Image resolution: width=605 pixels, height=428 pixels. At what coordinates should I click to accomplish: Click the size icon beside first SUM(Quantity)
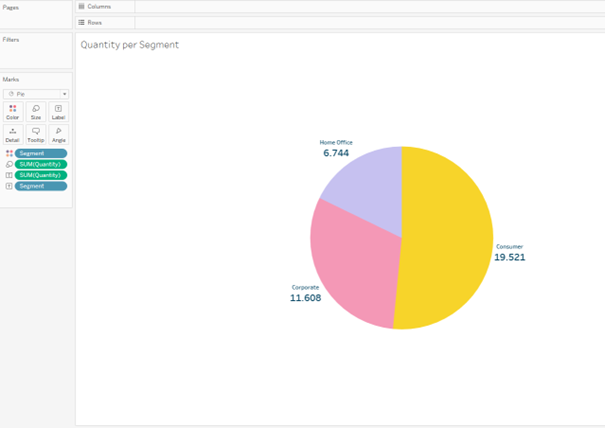click(x=9, y=164)
